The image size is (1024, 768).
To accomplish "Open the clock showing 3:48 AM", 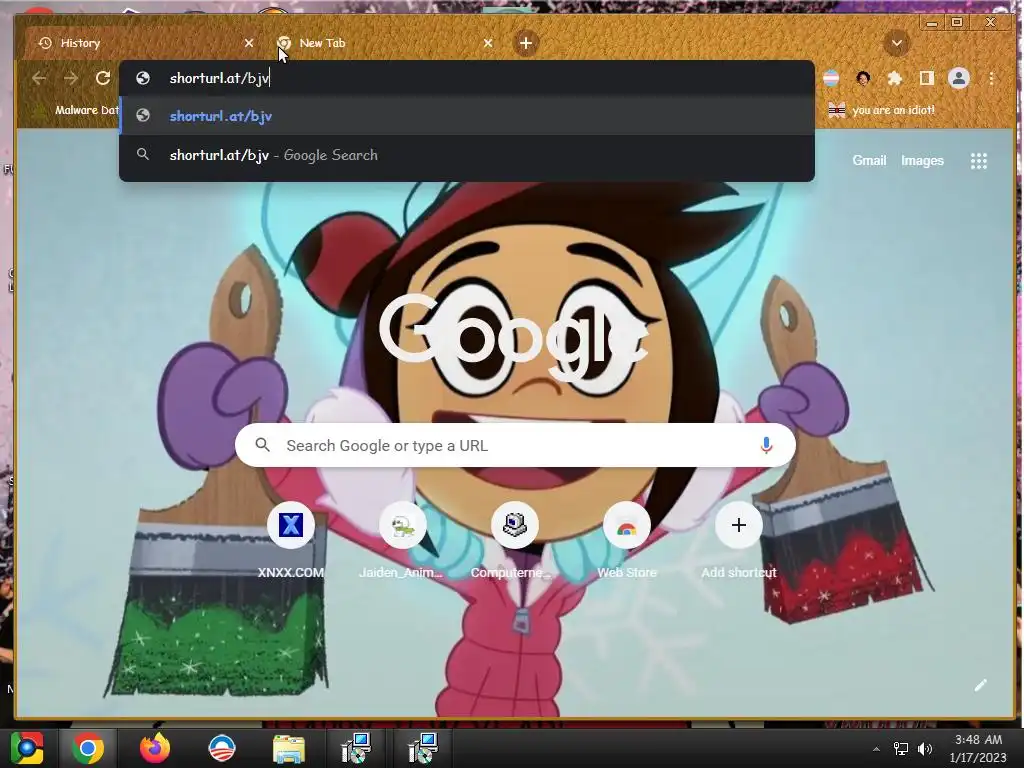I will [978, 748].
